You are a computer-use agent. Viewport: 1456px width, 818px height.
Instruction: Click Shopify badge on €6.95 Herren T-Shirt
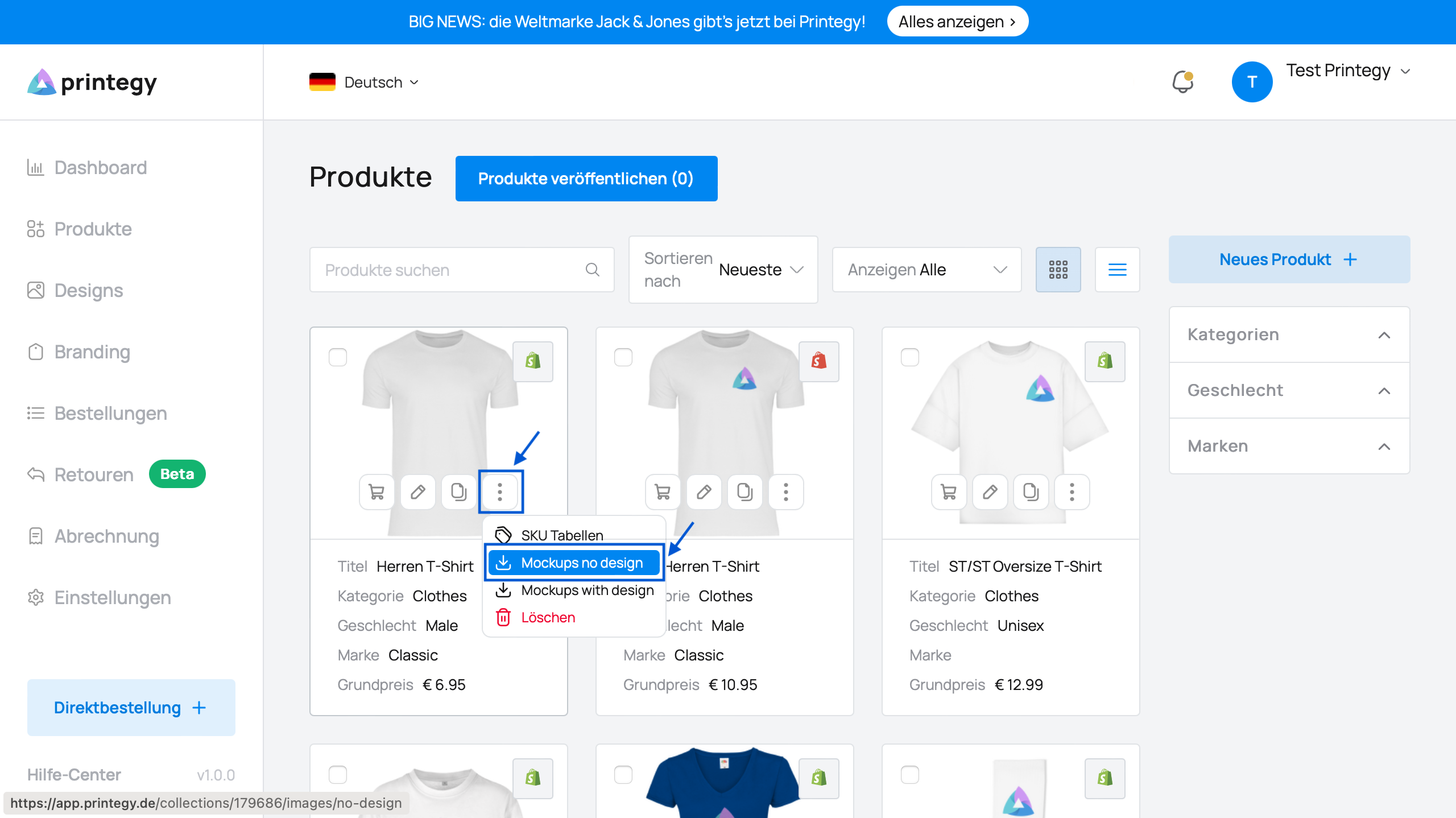[533, 361]
